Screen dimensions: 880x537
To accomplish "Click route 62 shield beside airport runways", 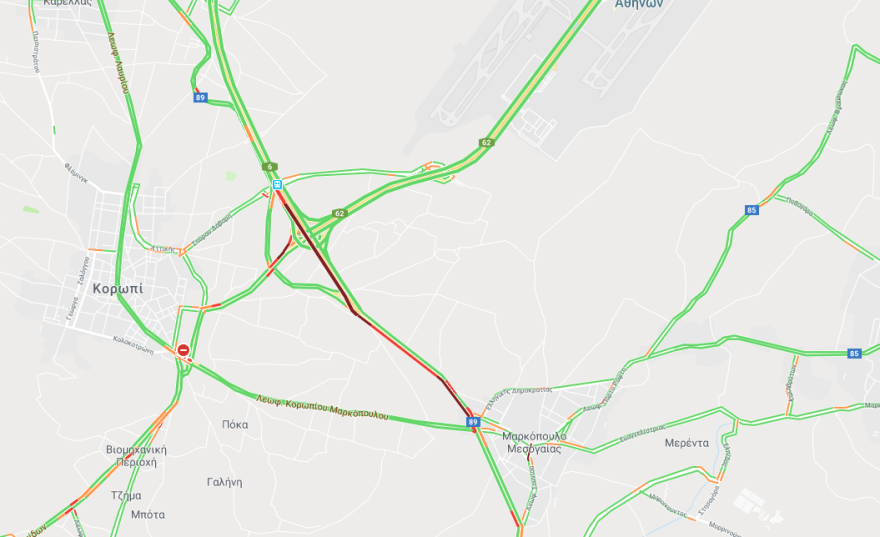I will (x=486, y=143).
